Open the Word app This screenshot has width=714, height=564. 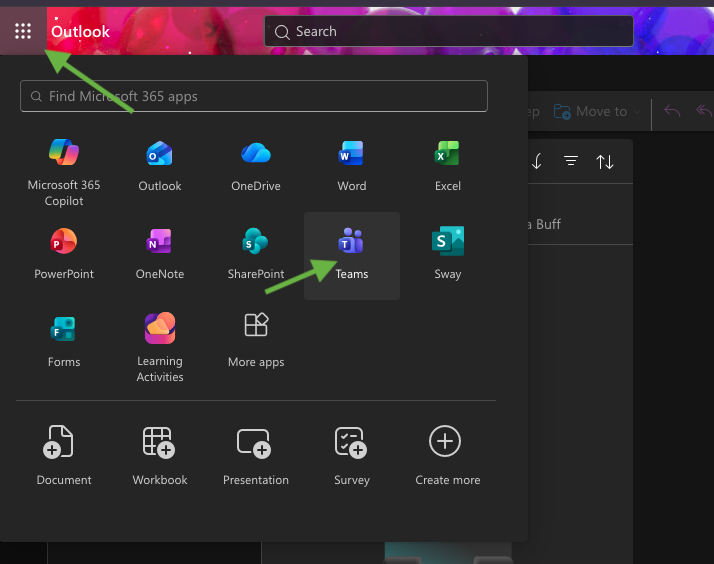click(x=352, y=166)
